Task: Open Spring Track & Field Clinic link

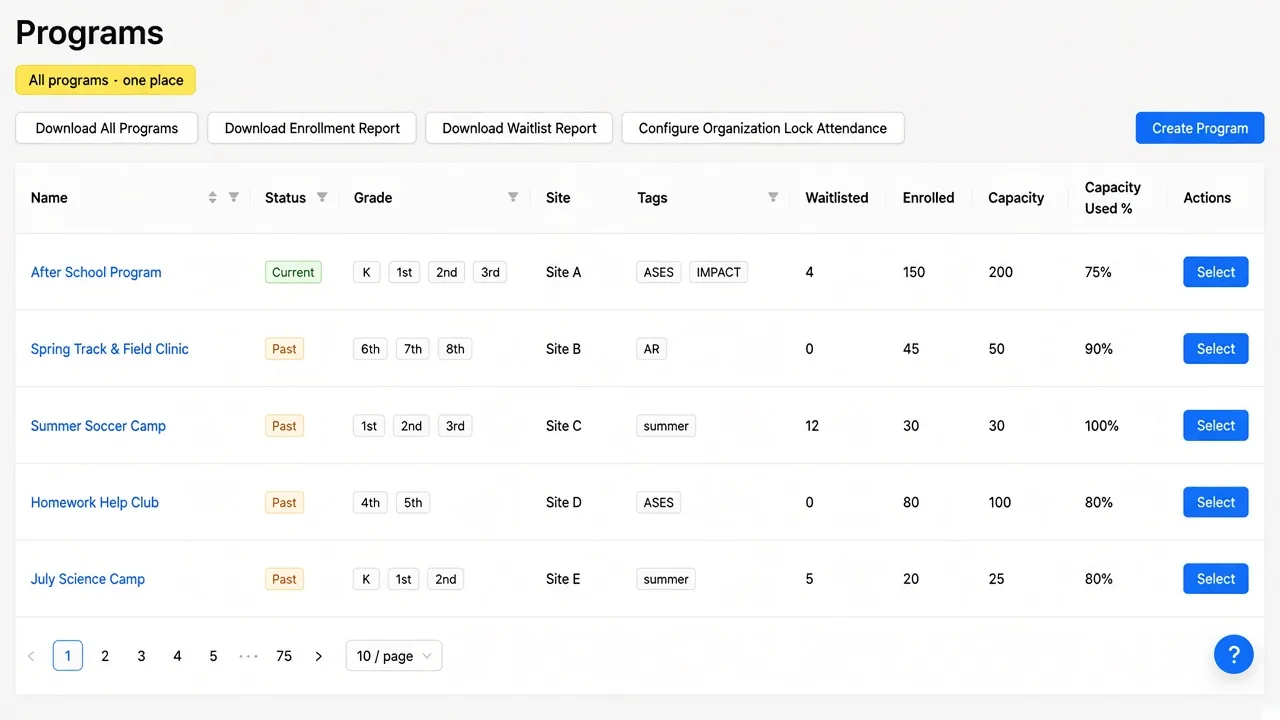Action: click(110, 349)
